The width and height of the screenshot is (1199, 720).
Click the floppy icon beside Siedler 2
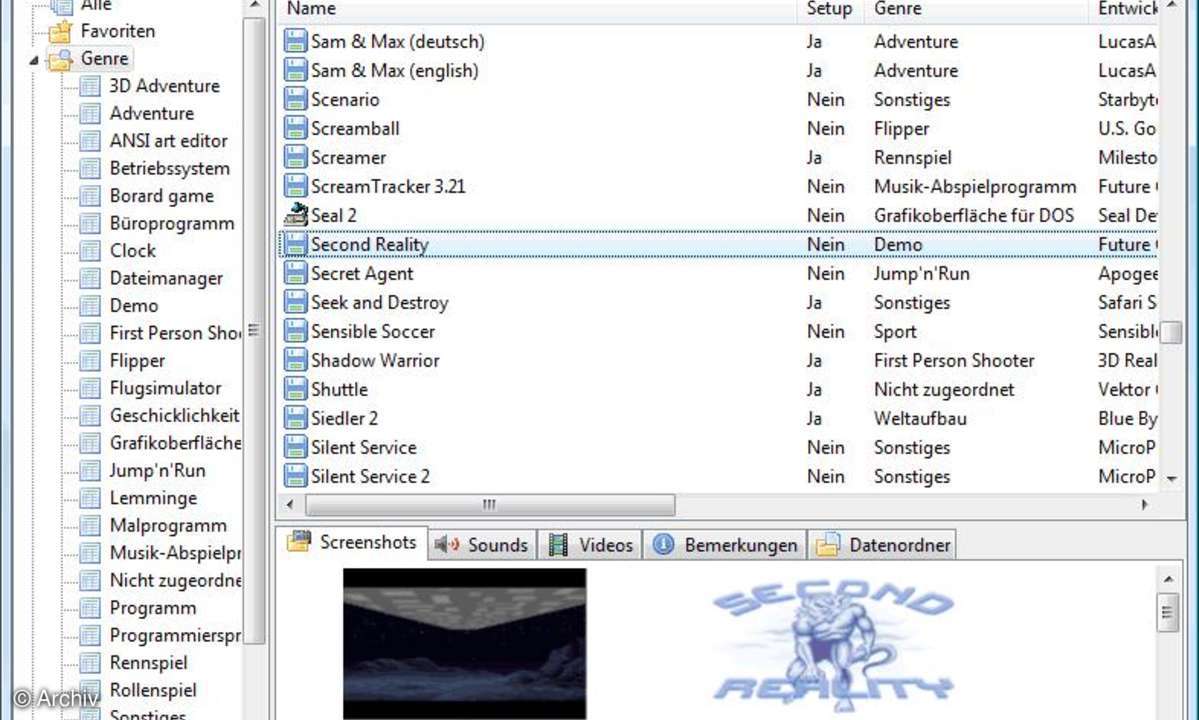tap(295, 419)
